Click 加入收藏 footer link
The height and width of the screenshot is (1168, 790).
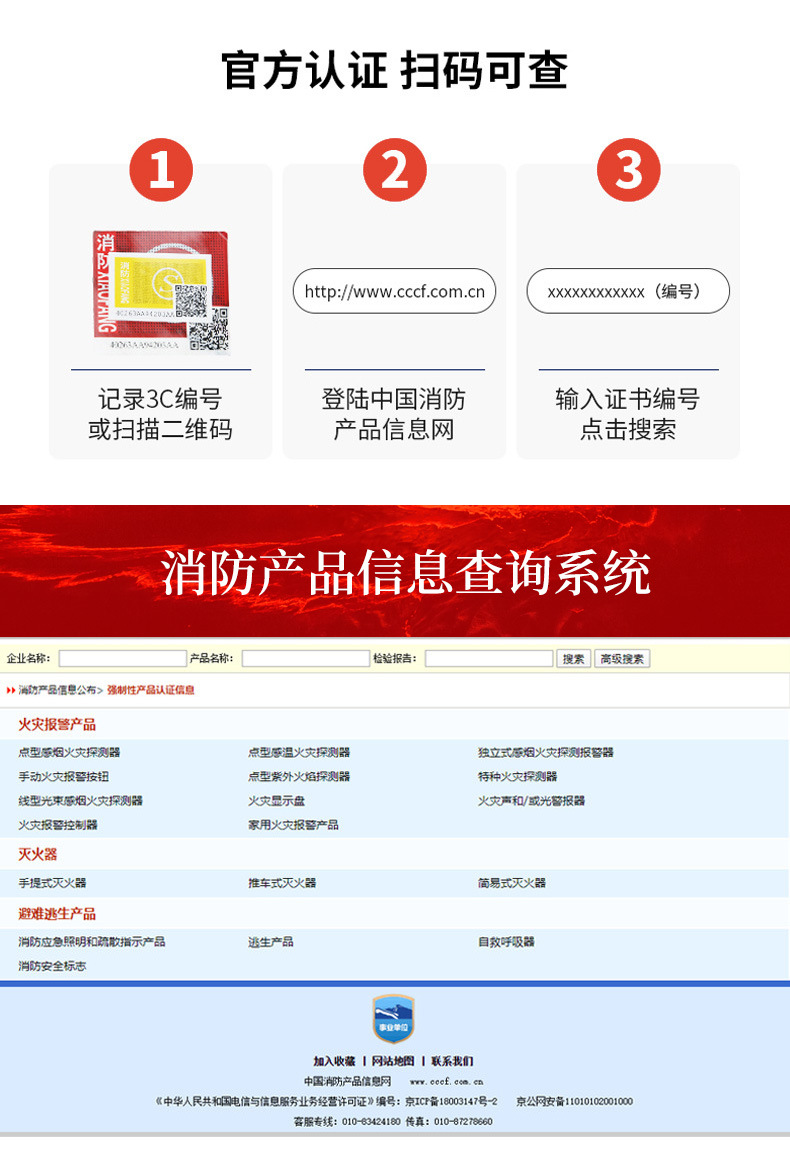coord(334,1061)
